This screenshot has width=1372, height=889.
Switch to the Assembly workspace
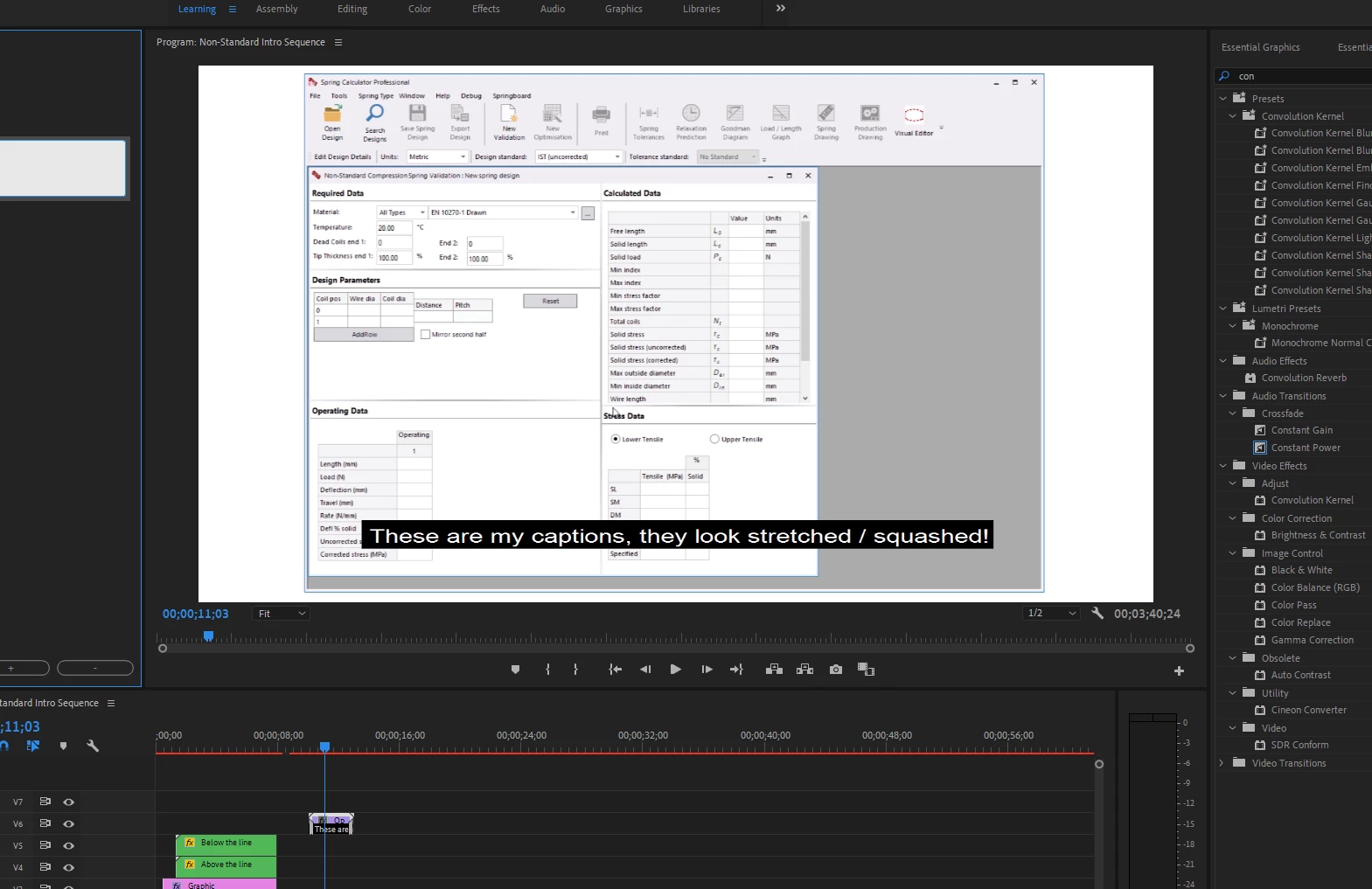coord(276,9)
